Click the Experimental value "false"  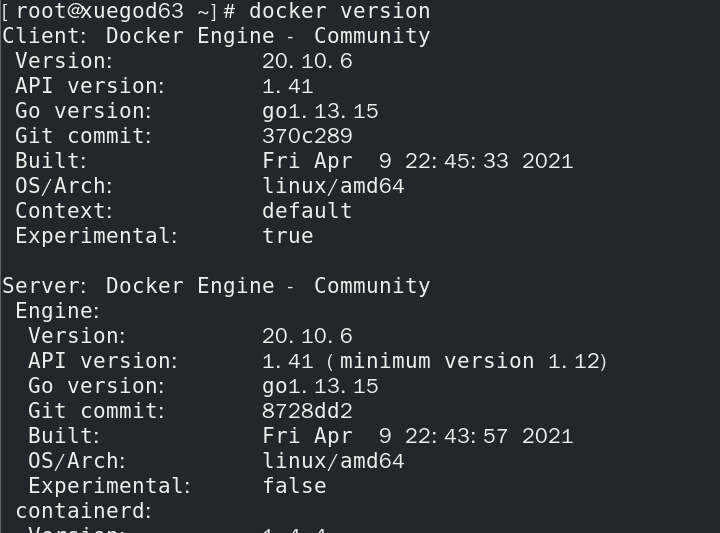(294, 486)
